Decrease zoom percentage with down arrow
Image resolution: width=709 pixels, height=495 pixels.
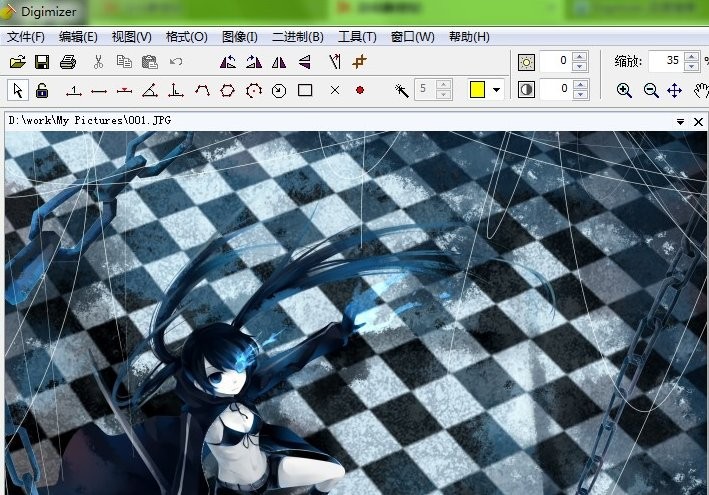(691, 66)
